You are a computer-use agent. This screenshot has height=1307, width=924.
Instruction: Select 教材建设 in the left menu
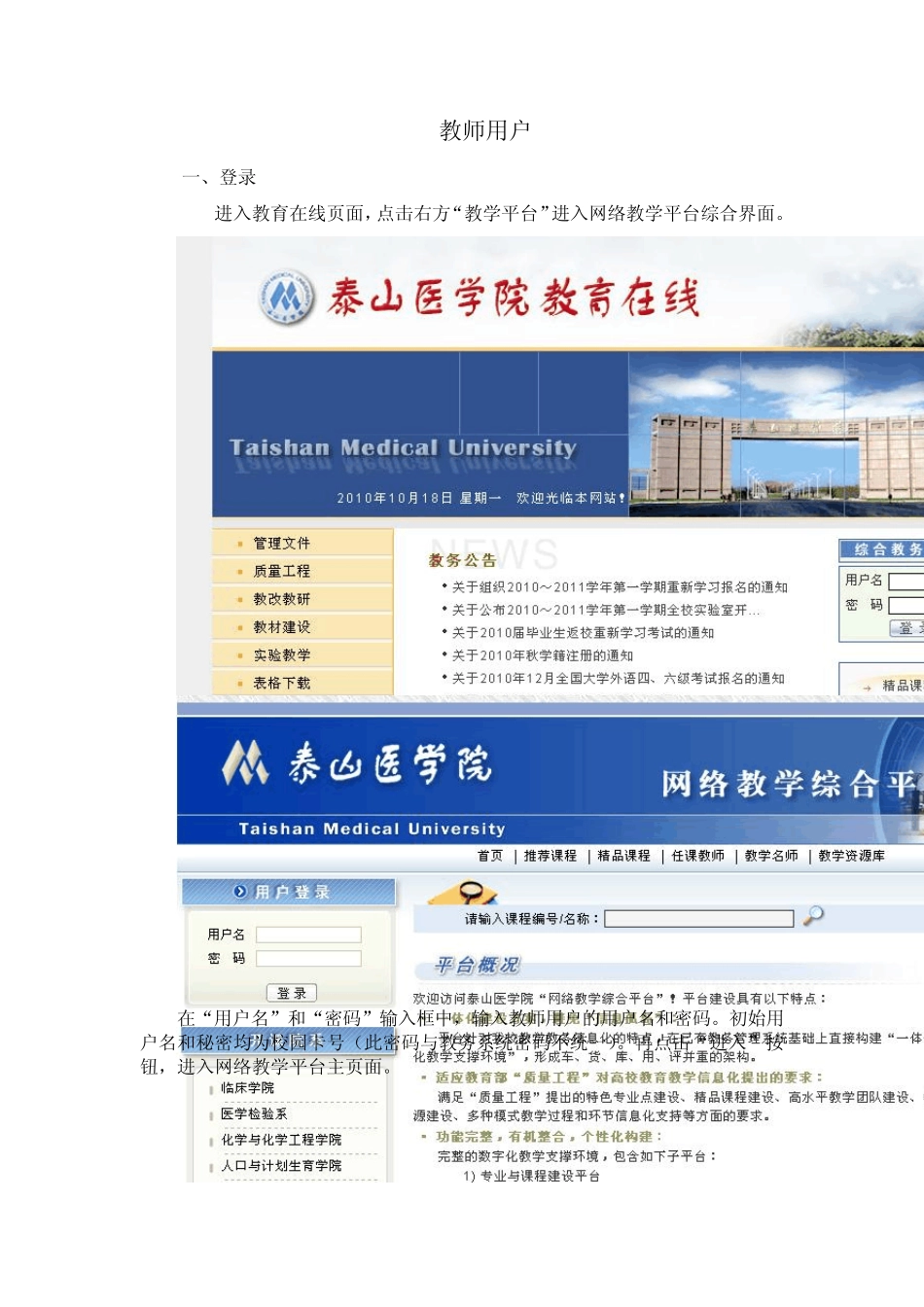[x=282, y=627]
